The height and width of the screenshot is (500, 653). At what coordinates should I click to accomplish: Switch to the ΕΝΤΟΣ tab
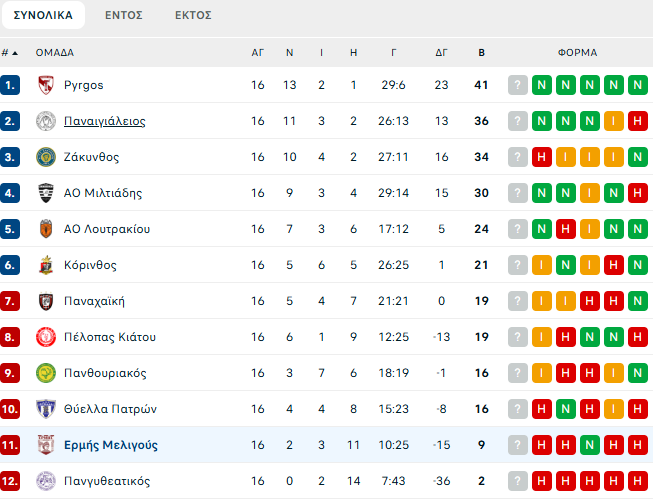(x=123, y=15)
